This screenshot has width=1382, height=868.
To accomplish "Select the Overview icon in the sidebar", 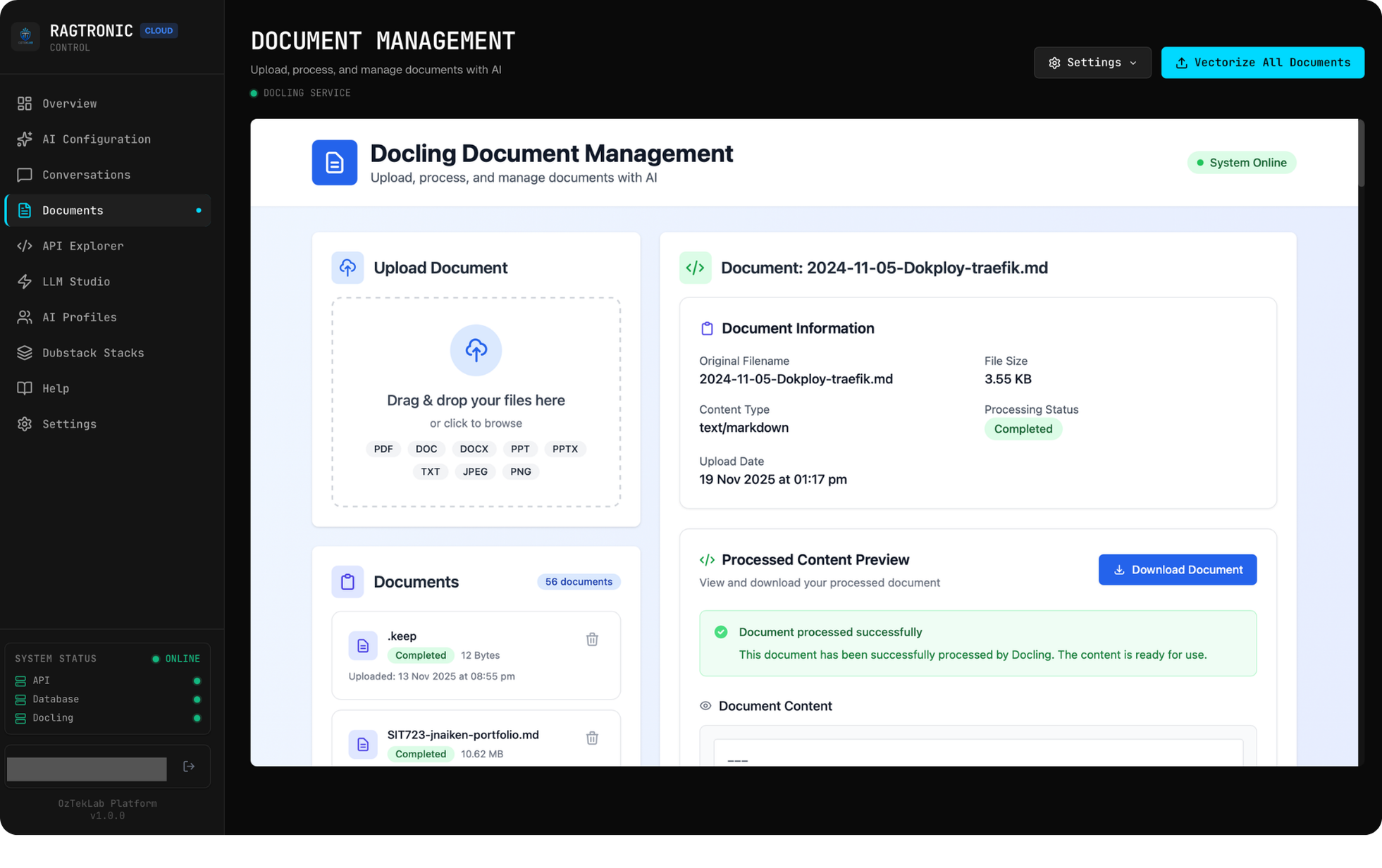I will pos(24,104).
